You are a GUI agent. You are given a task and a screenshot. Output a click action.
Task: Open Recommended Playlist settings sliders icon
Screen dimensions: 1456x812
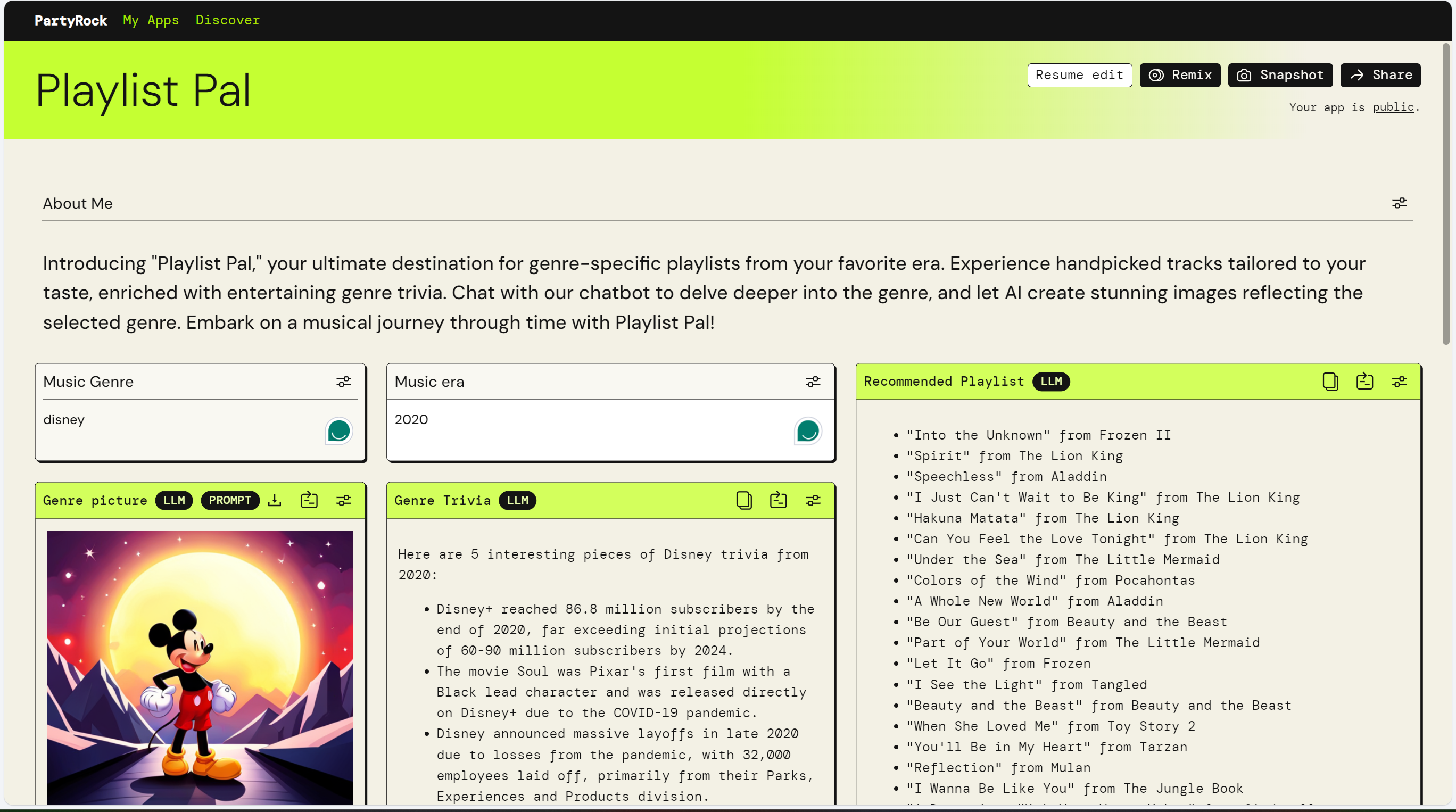tap(1399, 382)
